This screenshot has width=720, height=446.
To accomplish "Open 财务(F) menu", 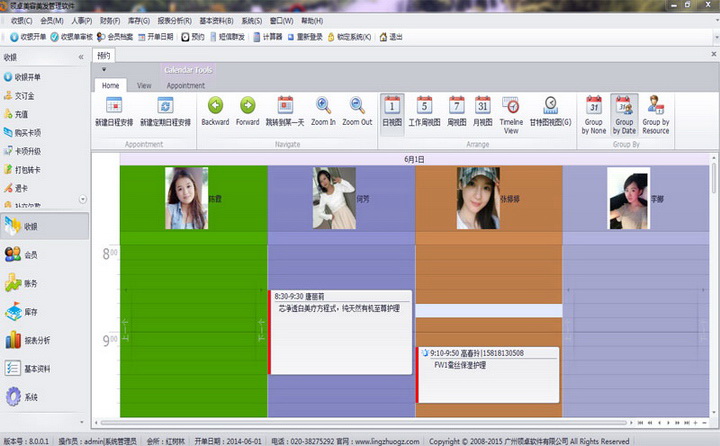I will (x=110, y=21).
